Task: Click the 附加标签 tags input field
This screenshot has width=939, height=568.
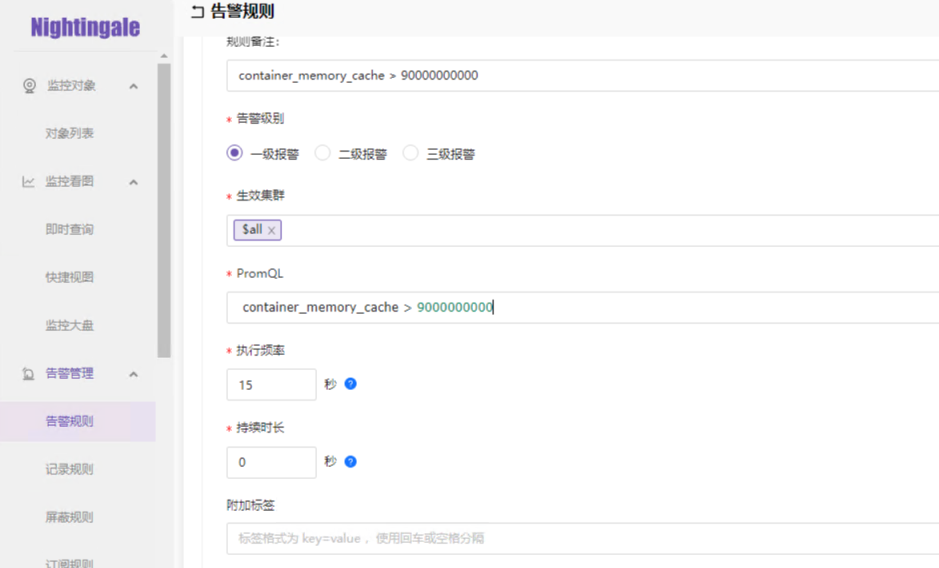Action: [x=583, y=538]
